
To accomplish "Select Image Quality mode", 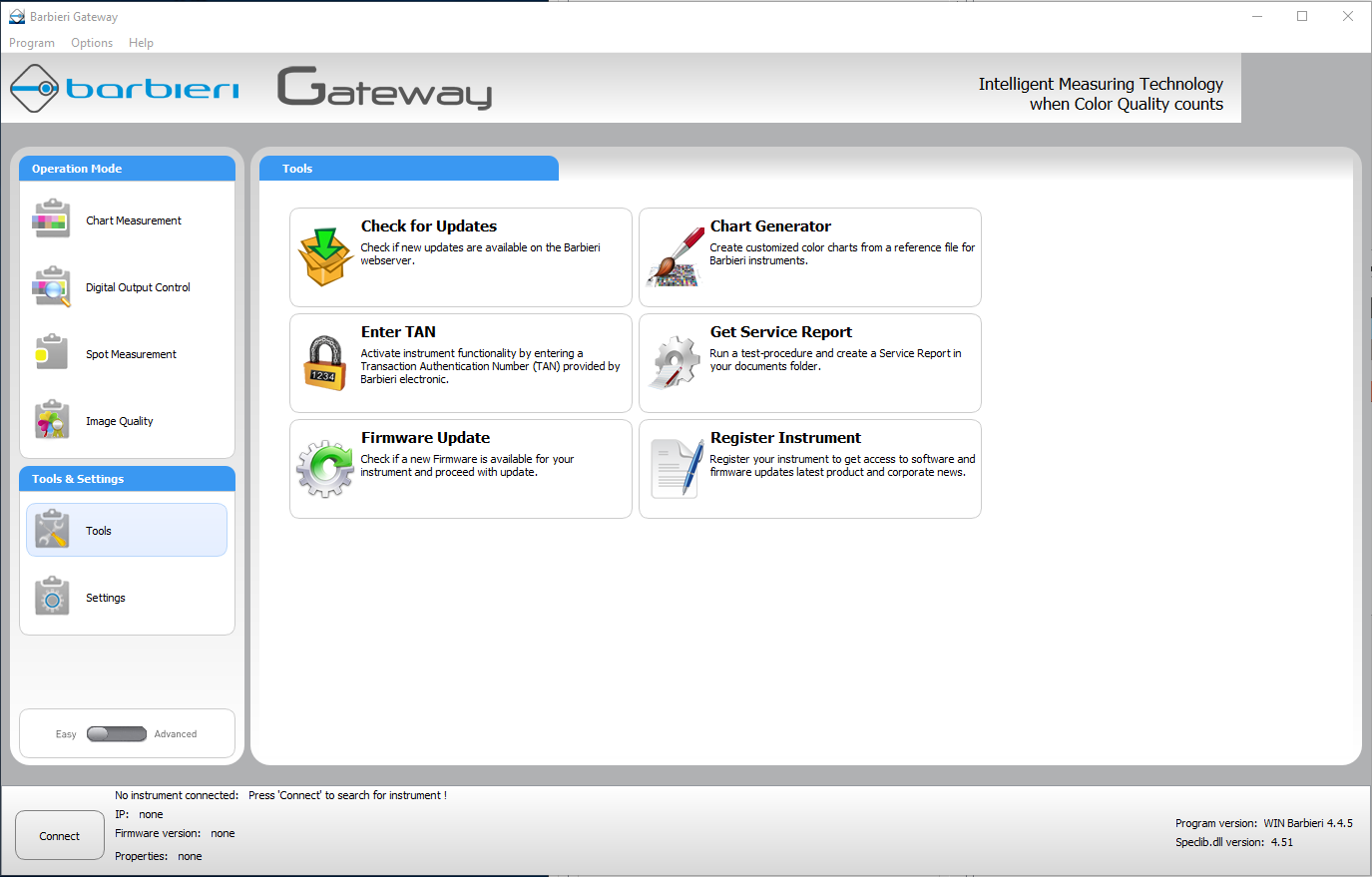I will [x=127, y=421].
